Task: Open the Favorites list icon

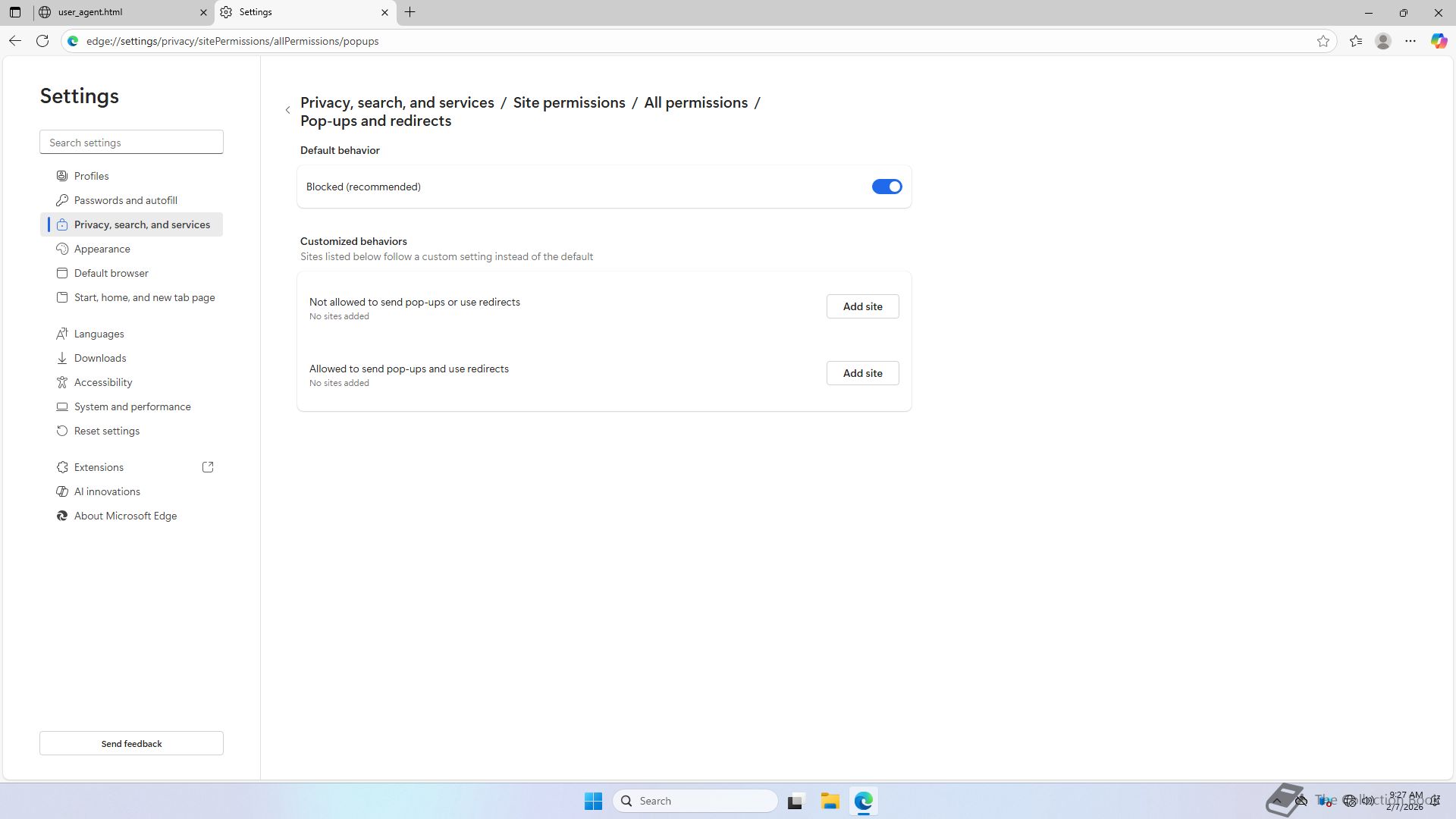Action: tap(1356, 41)
